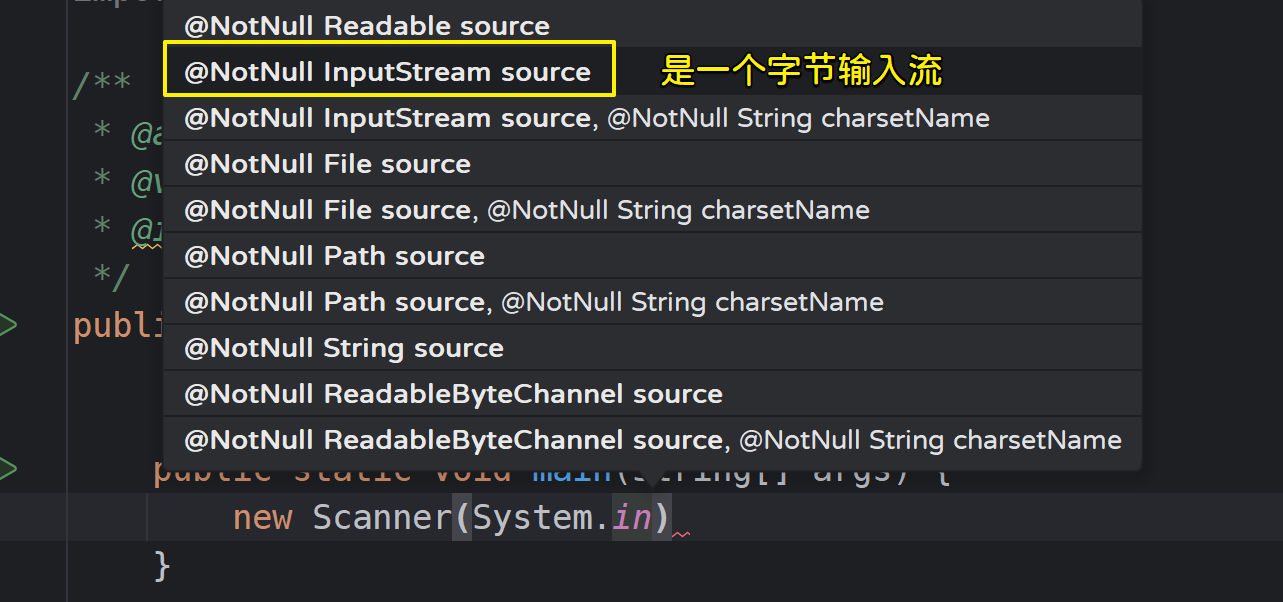Screen dimensions: 1283x602
Task: Choose InputStream source with charsetName overload
Action: pyautogui.click(x=587, y=118)
